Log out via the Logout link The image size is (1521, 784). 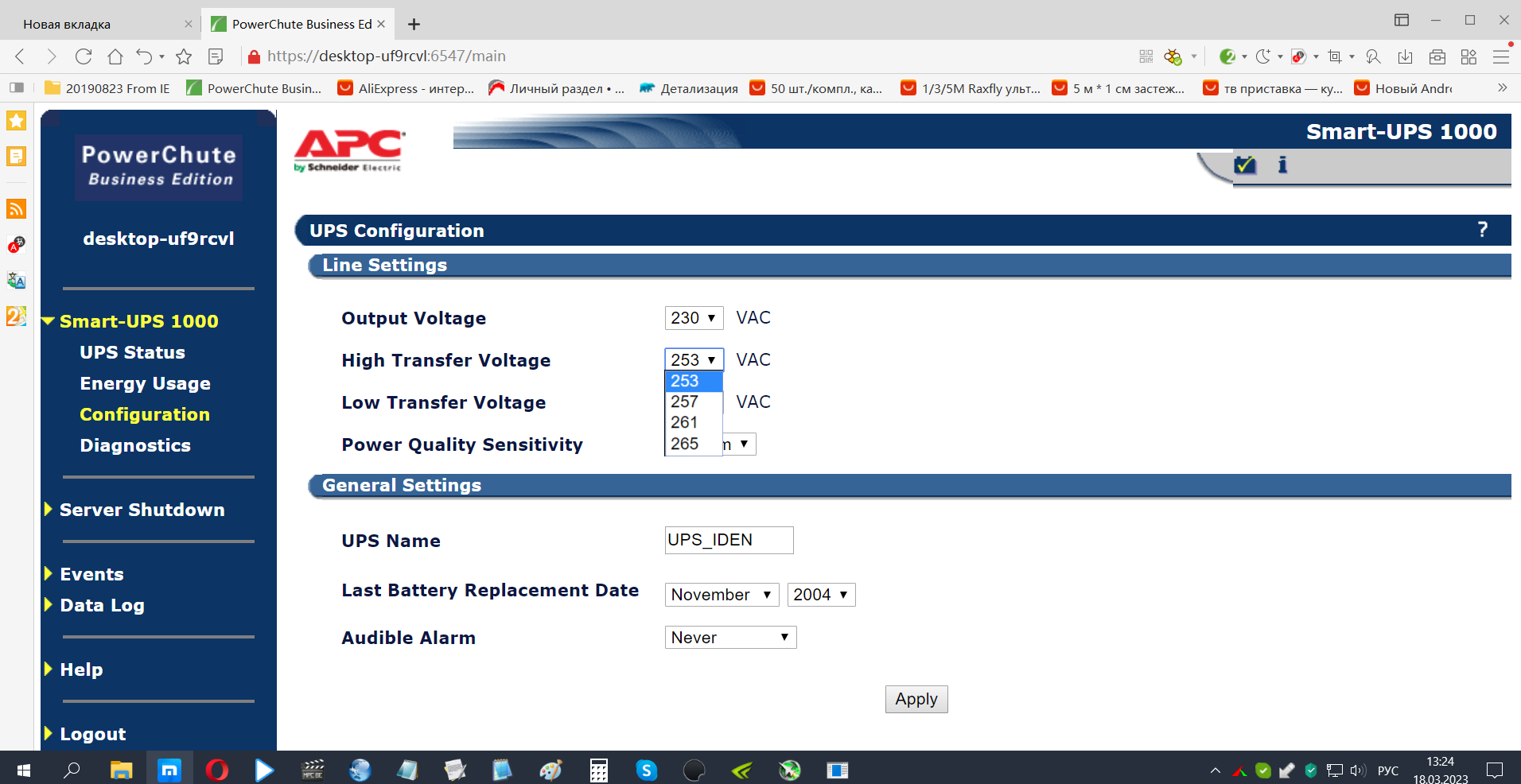(x=92, y=734)
